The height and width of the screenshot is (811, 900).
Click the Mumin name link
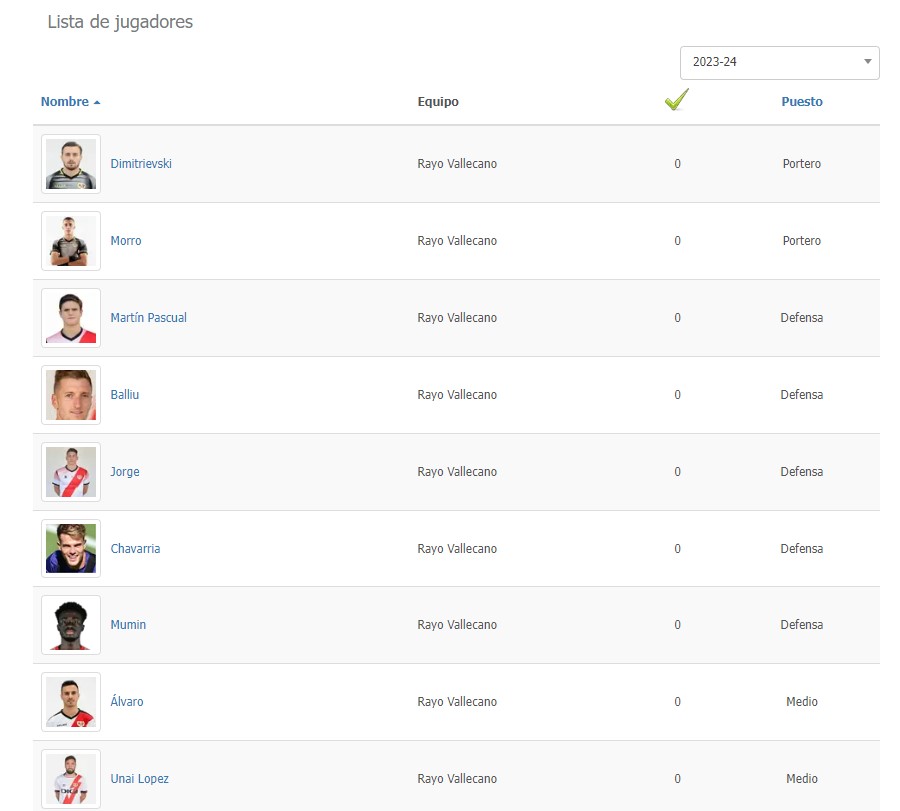point(128,625)
